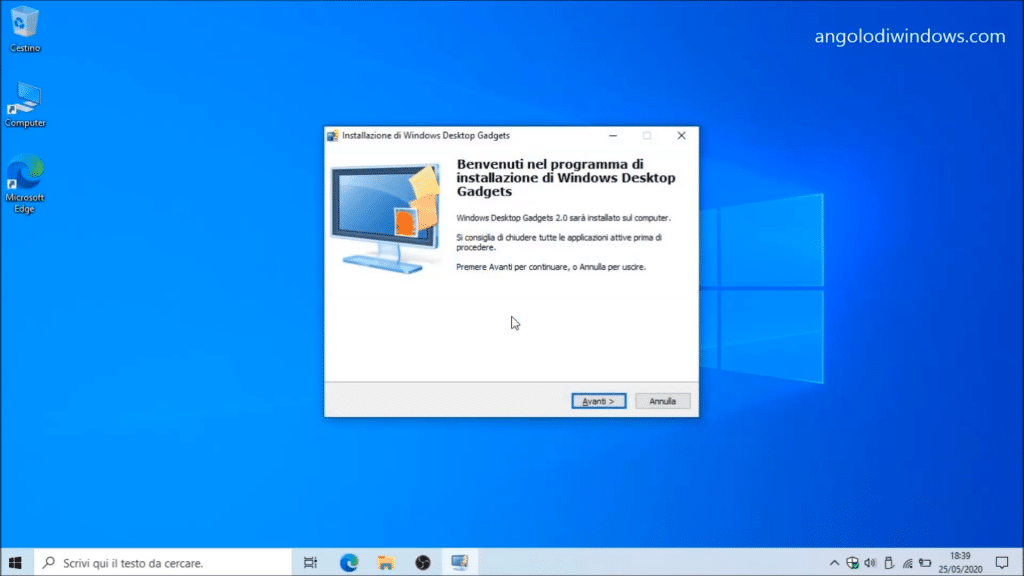1024x576 pixels.
Task: Open File Explorer from the taskbar
Action: [386, 563]
